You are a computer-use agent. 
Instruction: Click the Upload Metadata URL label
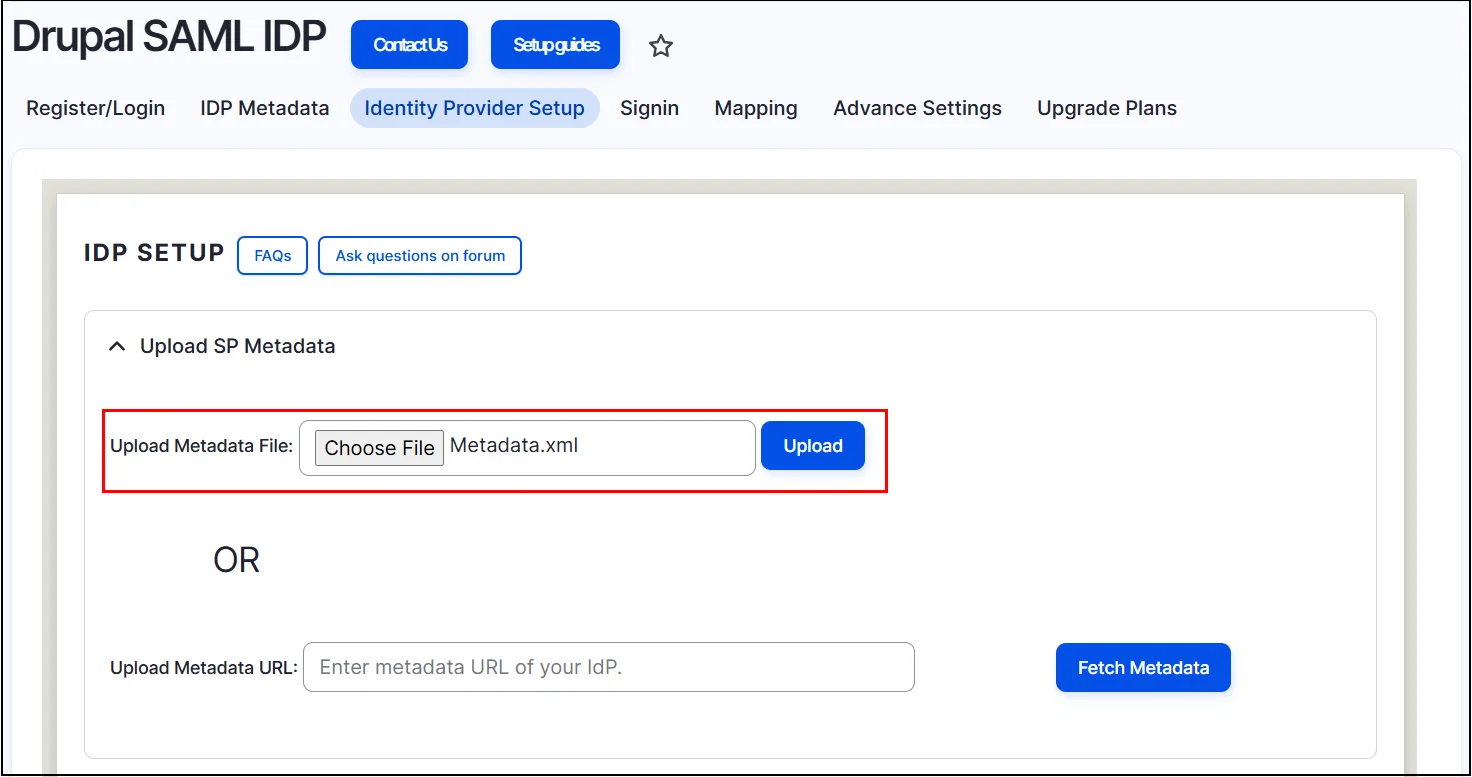(x=204, y=668)
